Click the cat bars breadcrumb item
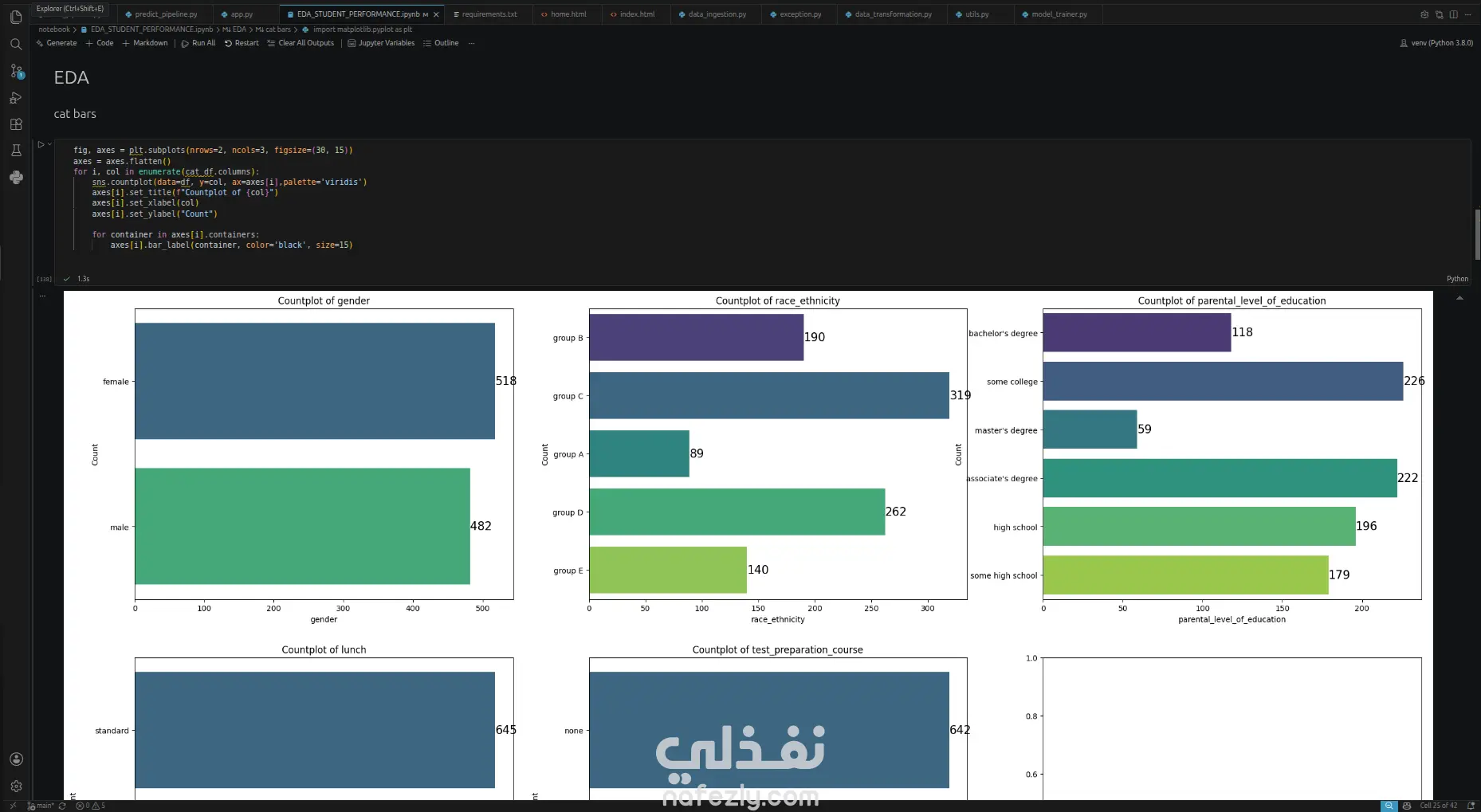The width and height of the screenshot is (1481, 812). [273, 29]
